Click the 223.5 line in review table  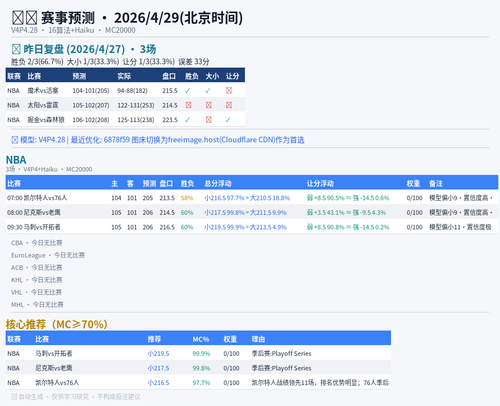[x=170, y=120]
